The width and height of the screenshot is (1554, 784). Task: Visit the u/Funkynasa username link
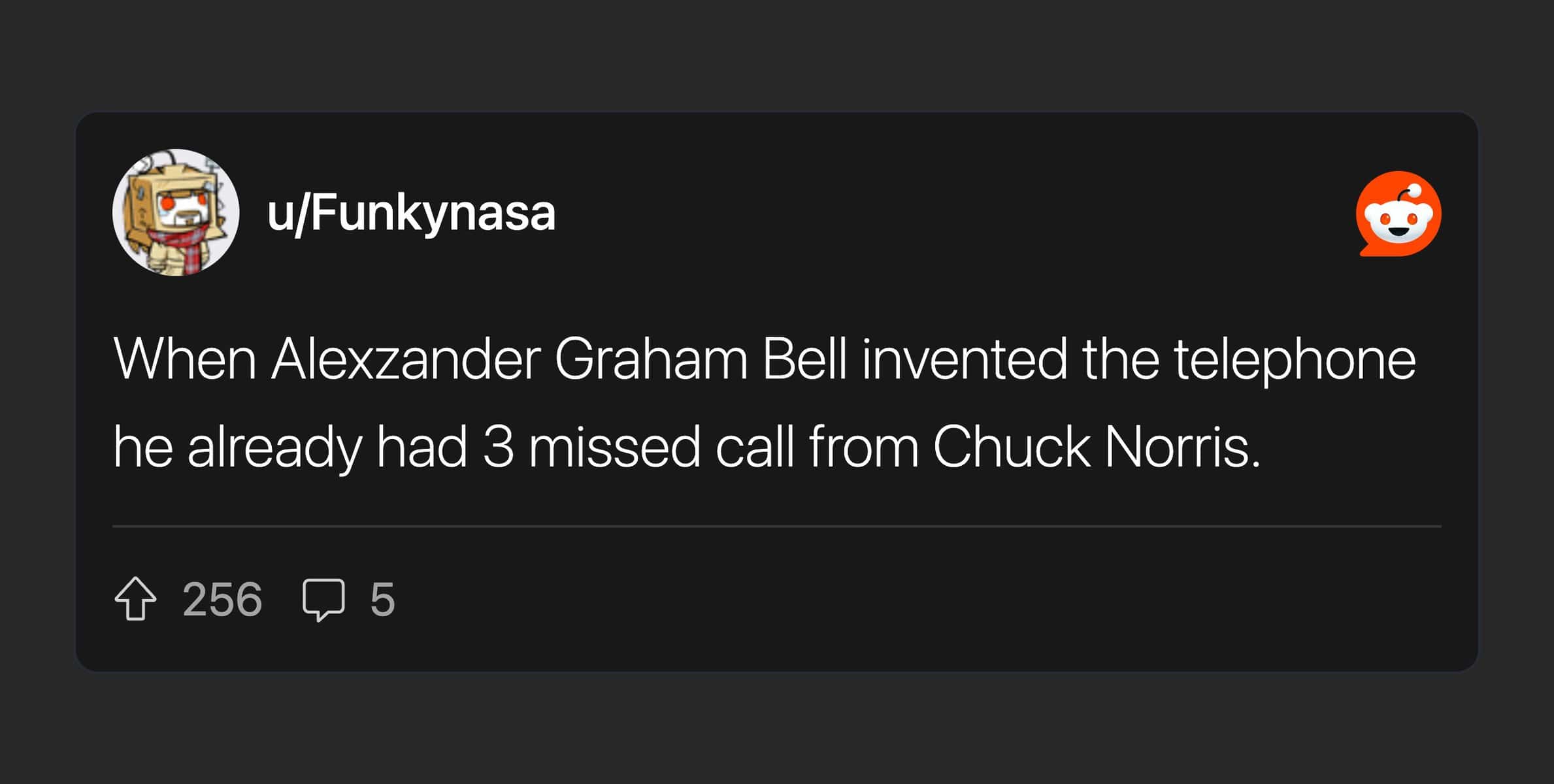pyautogui.click(x=411, y=213)
